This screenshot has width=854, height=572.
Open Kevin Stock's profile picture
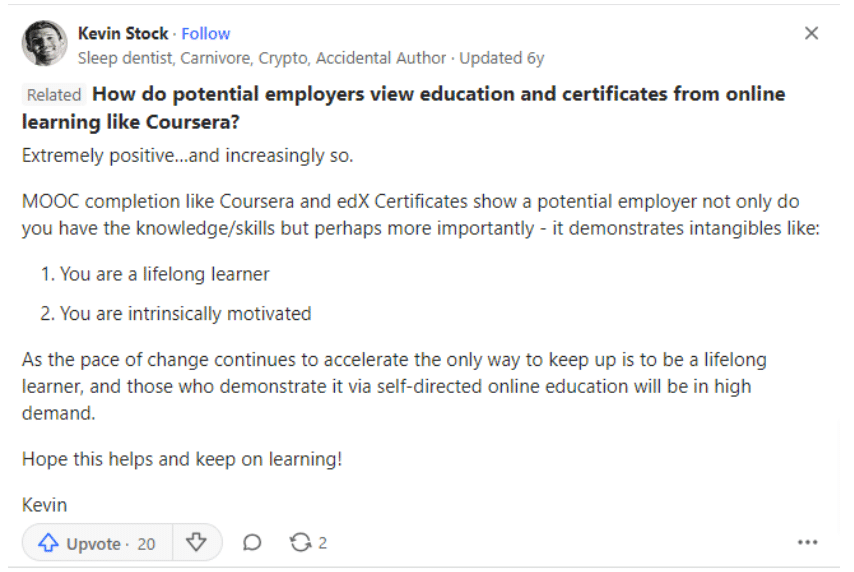point(45,43)
